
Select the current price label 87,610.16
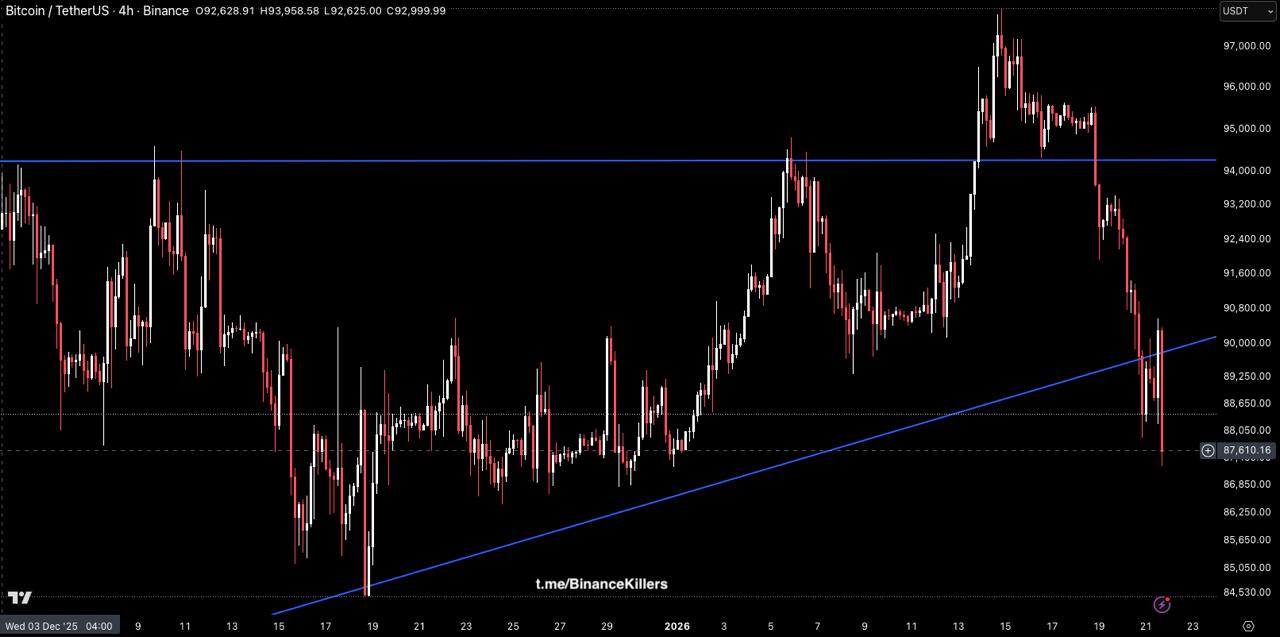(1245, 451)
